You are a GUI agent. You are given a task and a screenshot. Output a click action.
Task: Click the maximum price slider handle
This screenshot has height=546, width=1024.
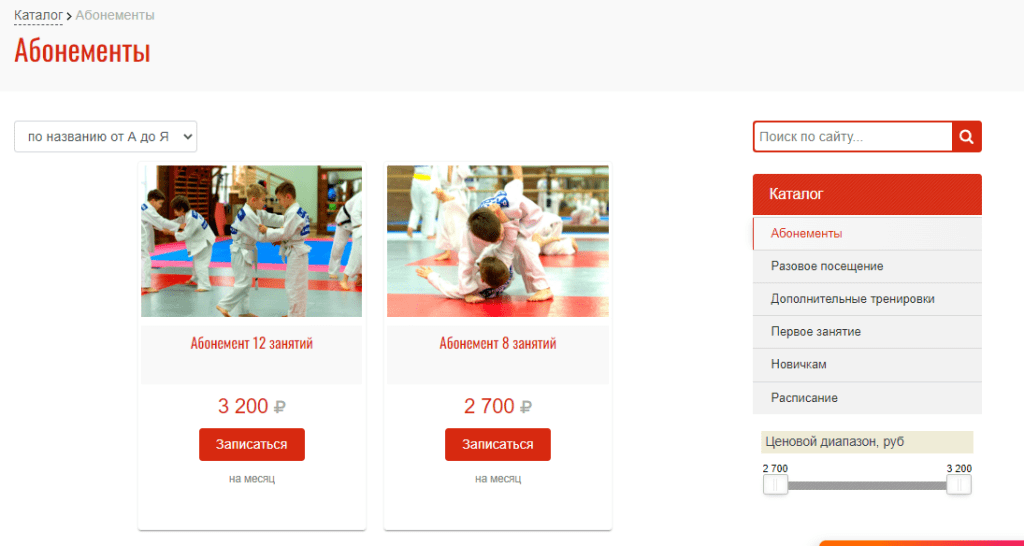(x=959, y=485)
